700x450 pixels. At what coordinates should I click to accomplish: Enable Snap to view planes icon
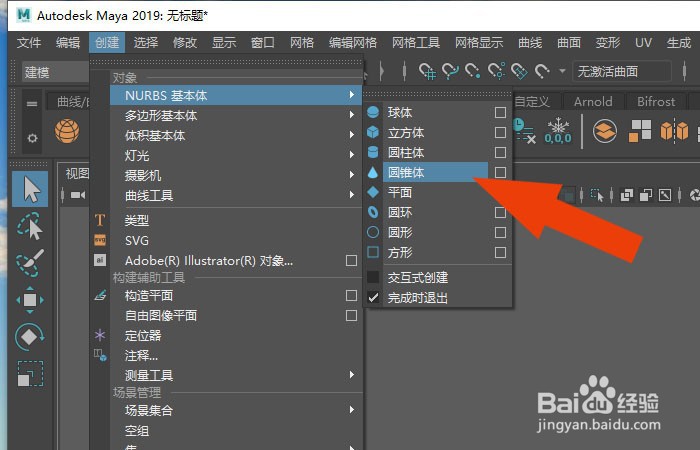point(519,71)
